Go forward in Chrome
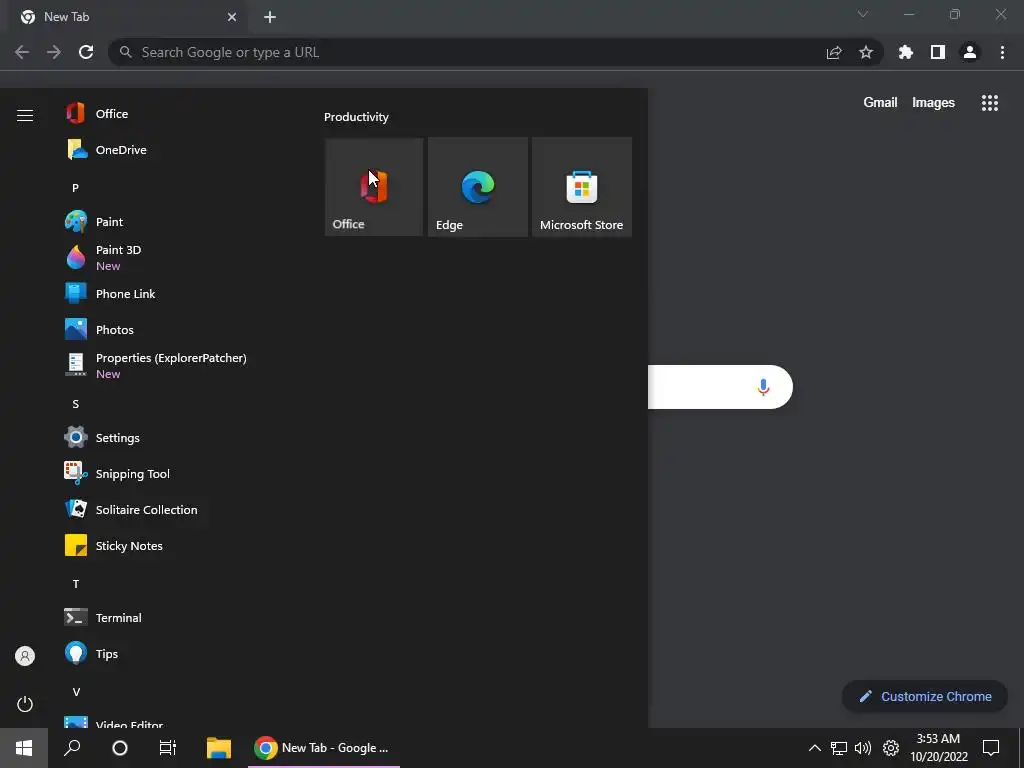The width and height of the screenshot is (1024, 768). (x=54, y=52)
